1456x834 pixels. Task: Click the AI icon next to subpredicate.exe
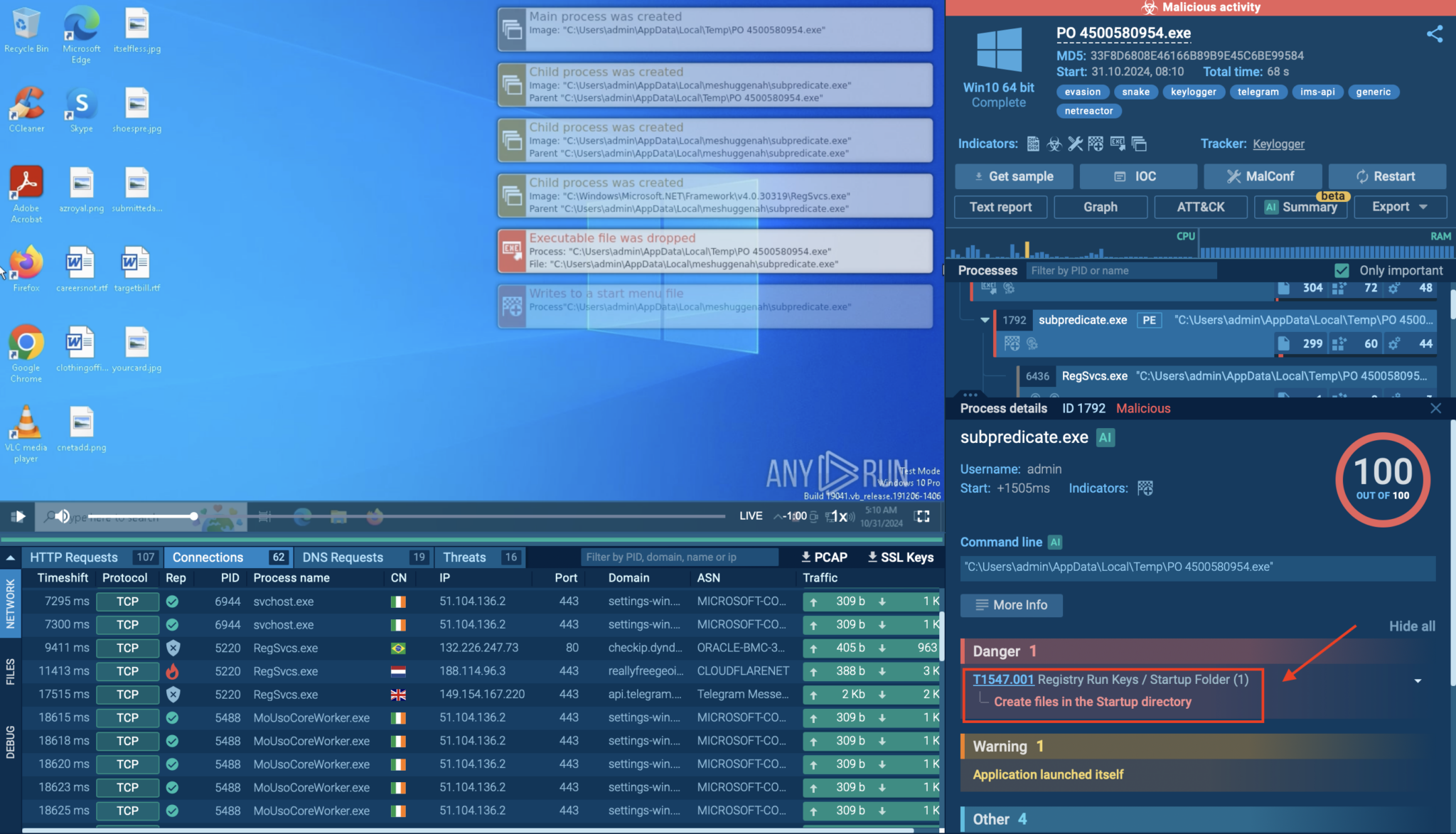(1105, 437)
